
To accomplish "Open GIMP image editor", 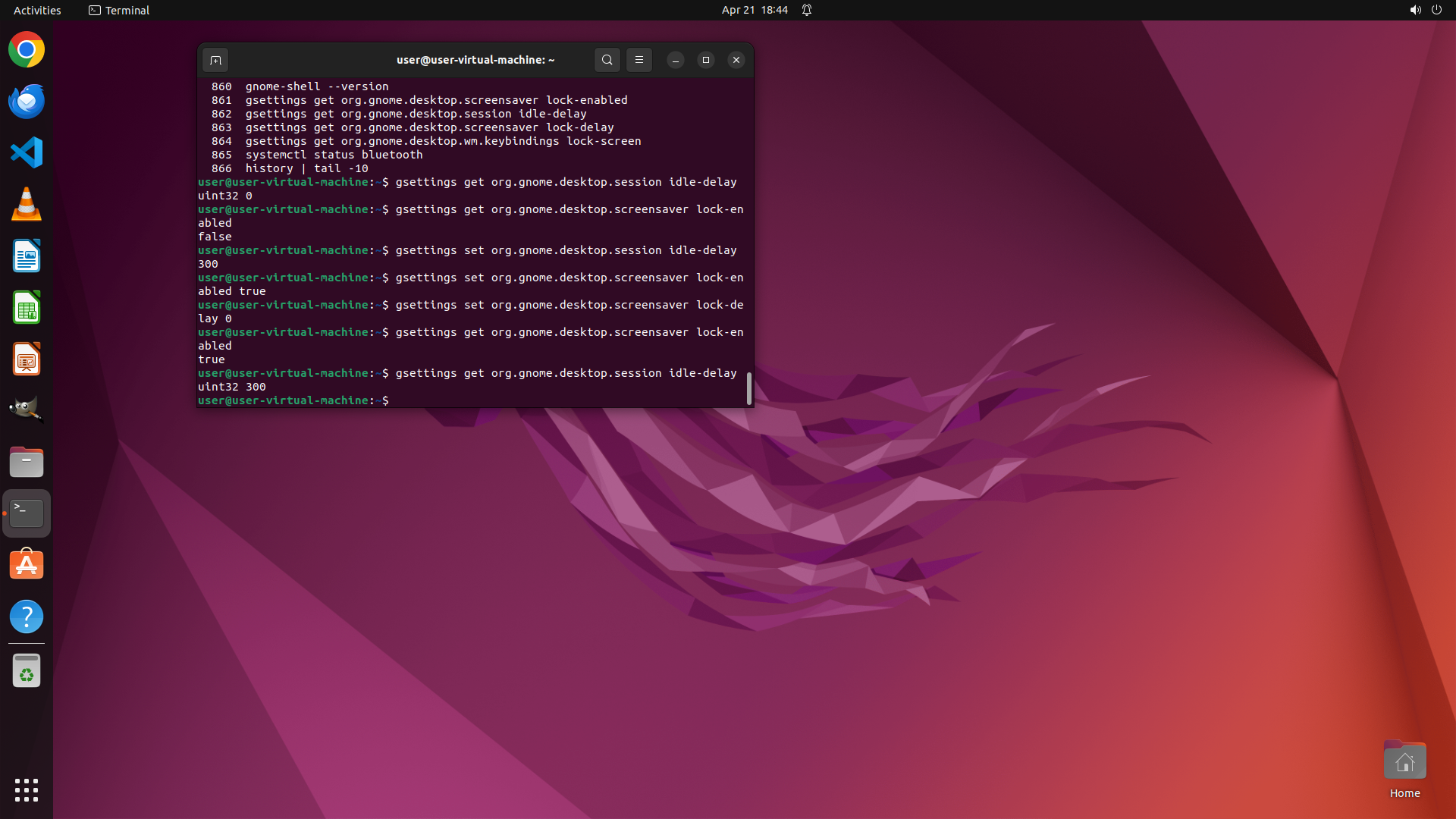I will click(27, 410).
